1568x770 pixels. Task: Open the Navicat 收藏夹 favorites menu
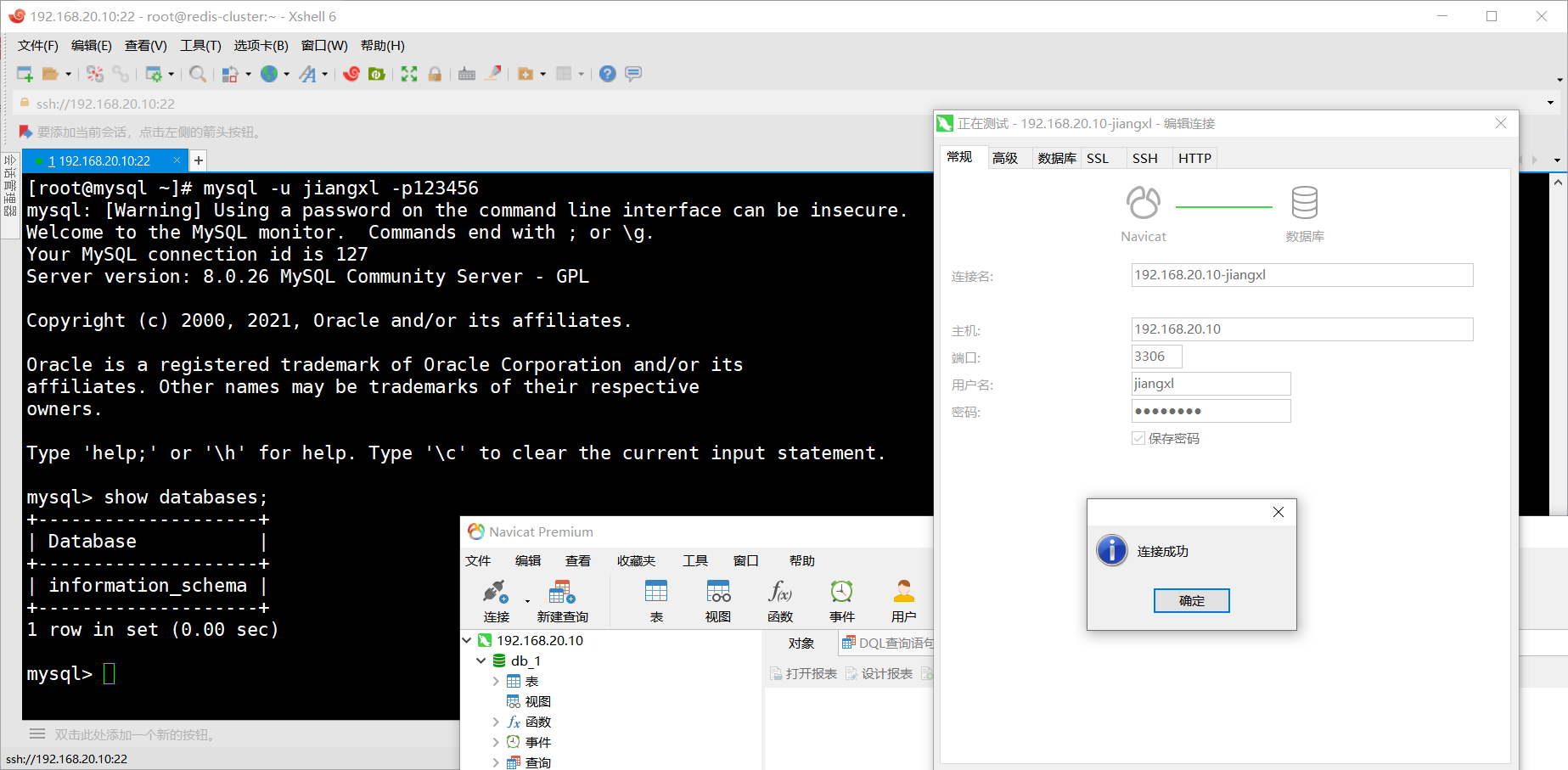(x=637, y=560)
